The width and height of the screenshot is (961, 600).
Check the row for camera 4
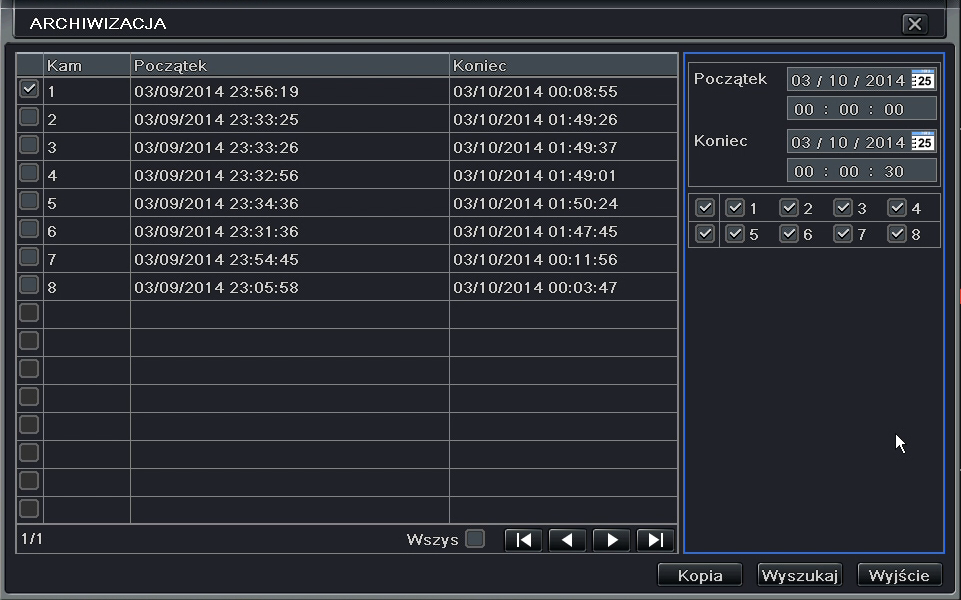[29, 173]
